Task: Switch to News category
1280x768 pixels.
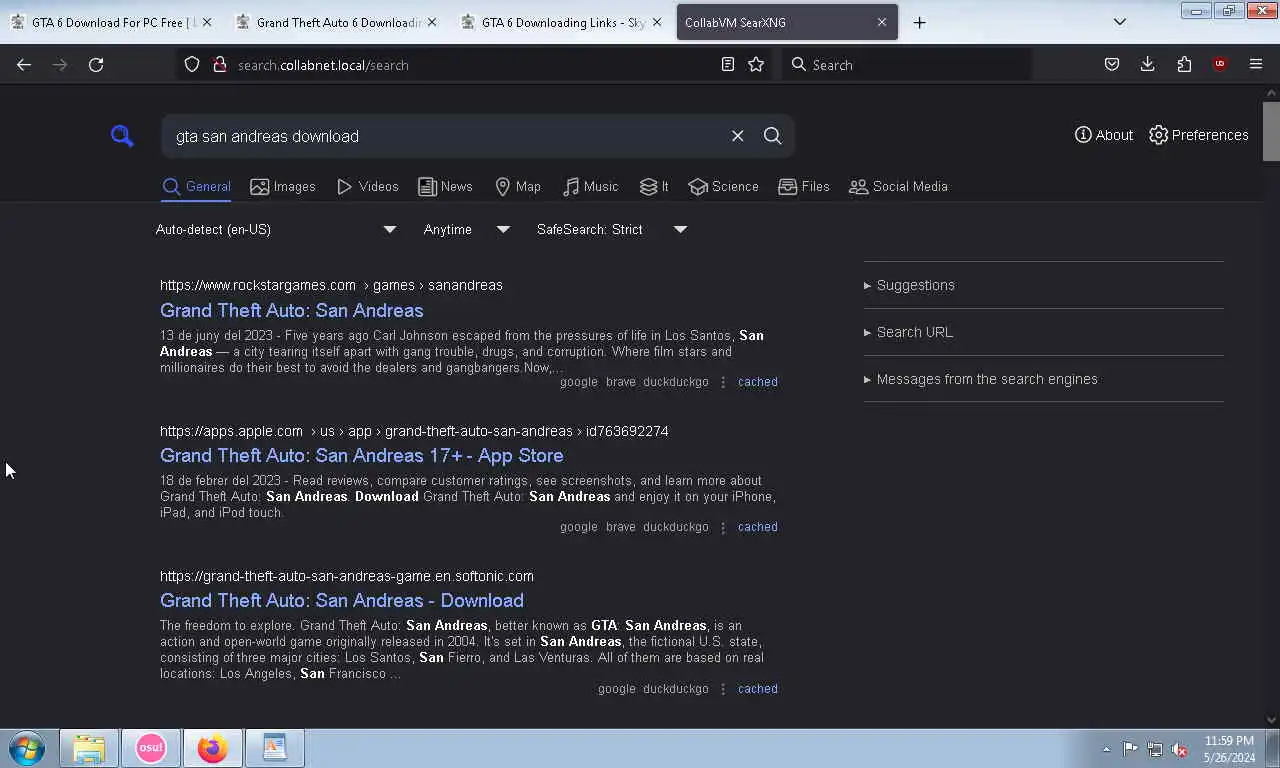Action: [445, 187]
